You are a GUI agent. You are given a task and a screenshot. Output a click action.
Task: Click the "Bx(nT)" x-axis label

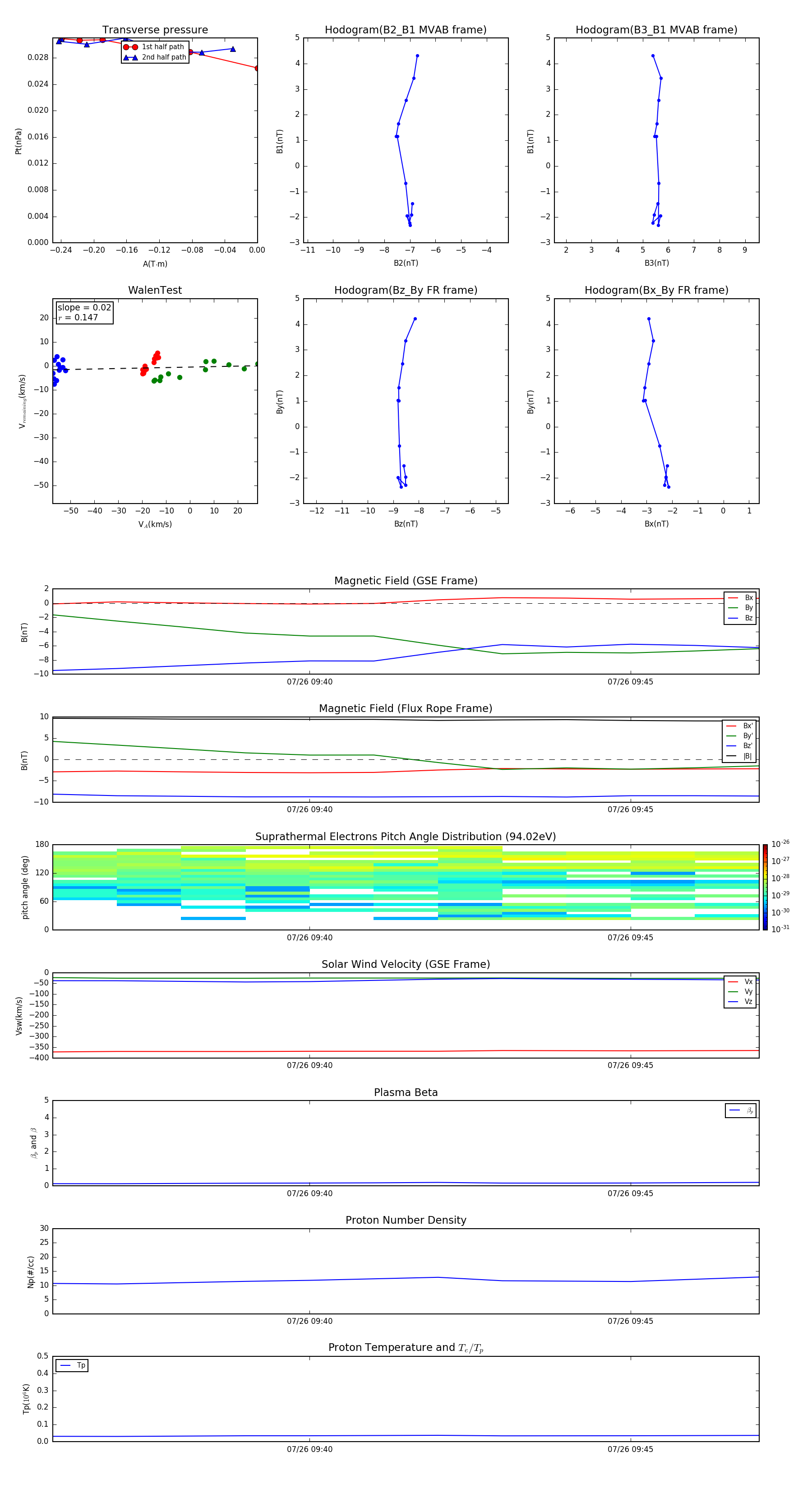tap(656, 524)
